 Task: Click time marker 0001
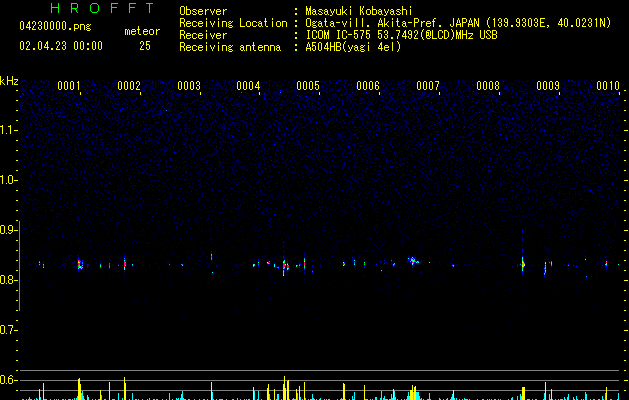[69, 86]
